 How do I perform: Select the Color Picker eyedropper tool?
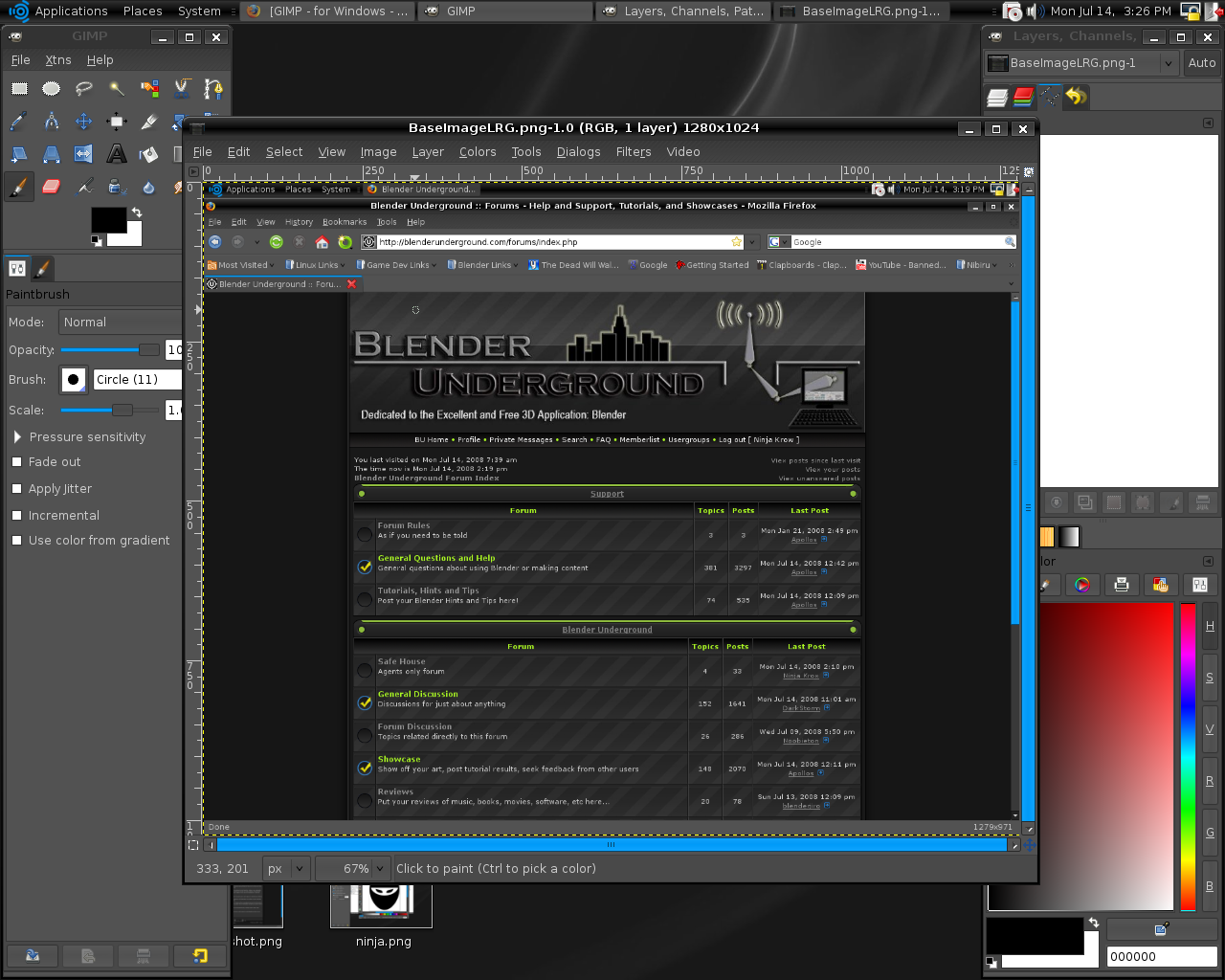tap(19, 122)
